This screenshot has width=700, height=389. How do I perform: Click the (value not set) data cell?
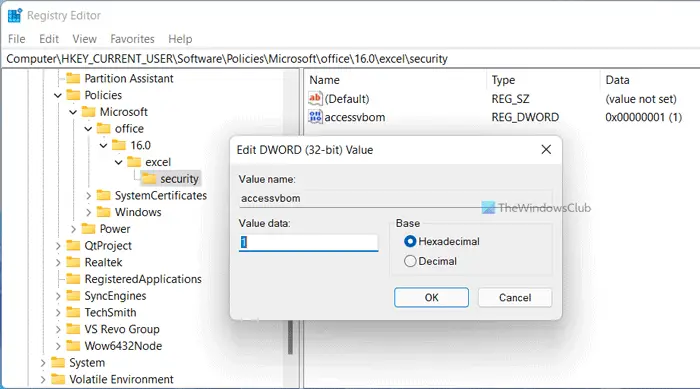point(641,99)
